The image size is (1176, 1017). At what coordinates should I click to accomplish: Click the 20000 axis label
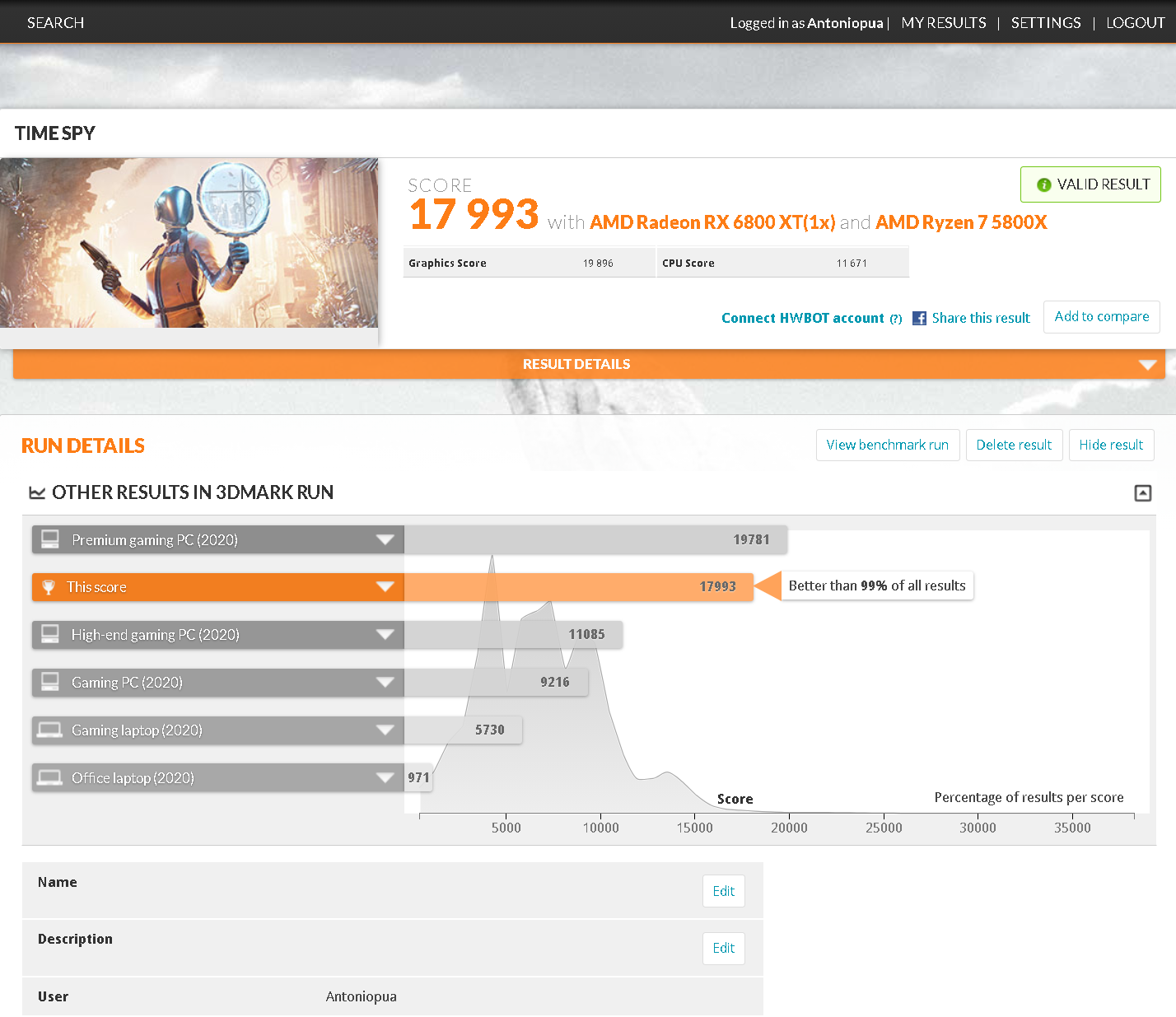[789, 828]
